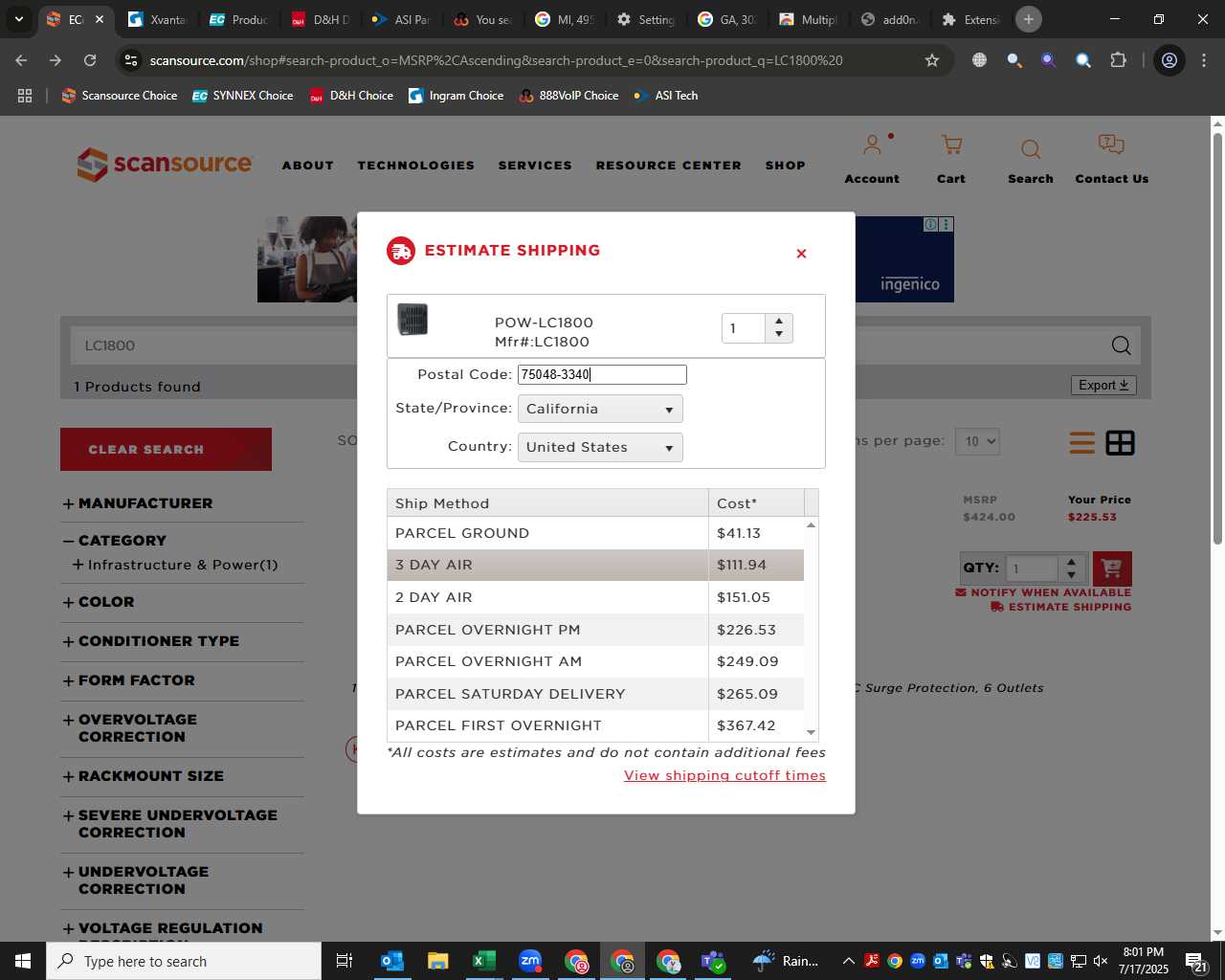1225x980 pixels.
Task: Open the ABOUT menu
Action: (307, 166)
